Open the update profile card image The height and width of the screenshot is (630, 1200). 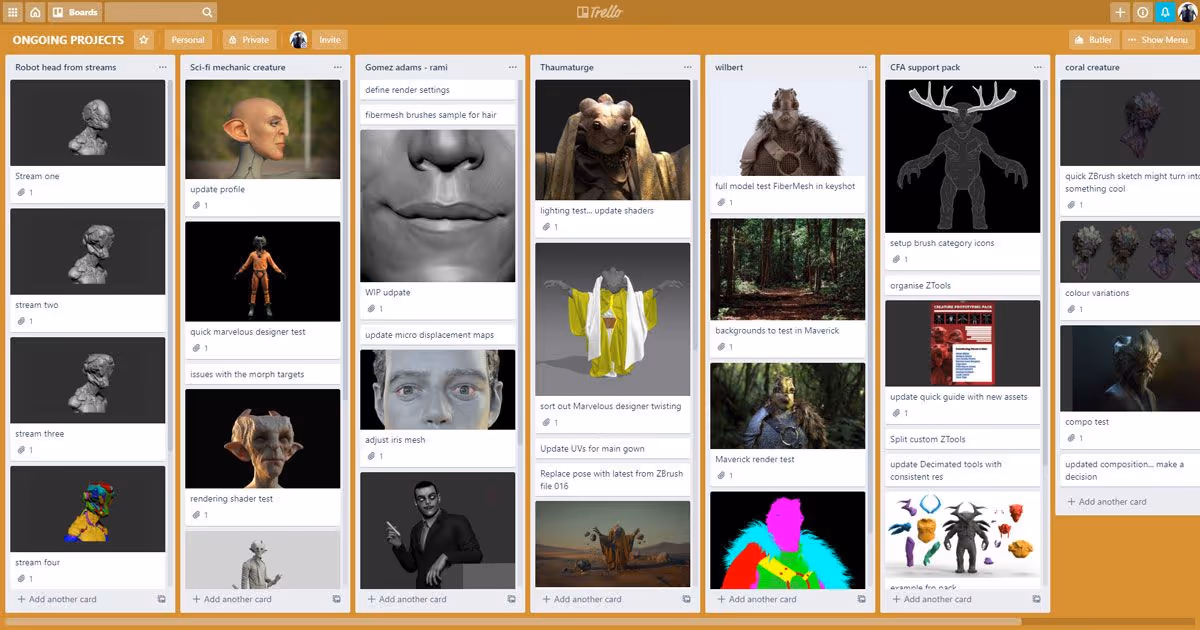[x=262, y=129]
